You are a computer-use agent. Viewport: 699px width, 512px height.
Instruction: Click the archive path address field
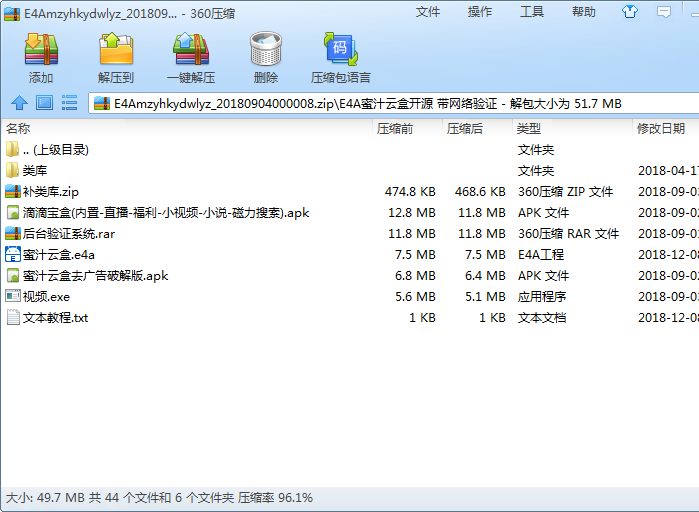coord(394,104)
